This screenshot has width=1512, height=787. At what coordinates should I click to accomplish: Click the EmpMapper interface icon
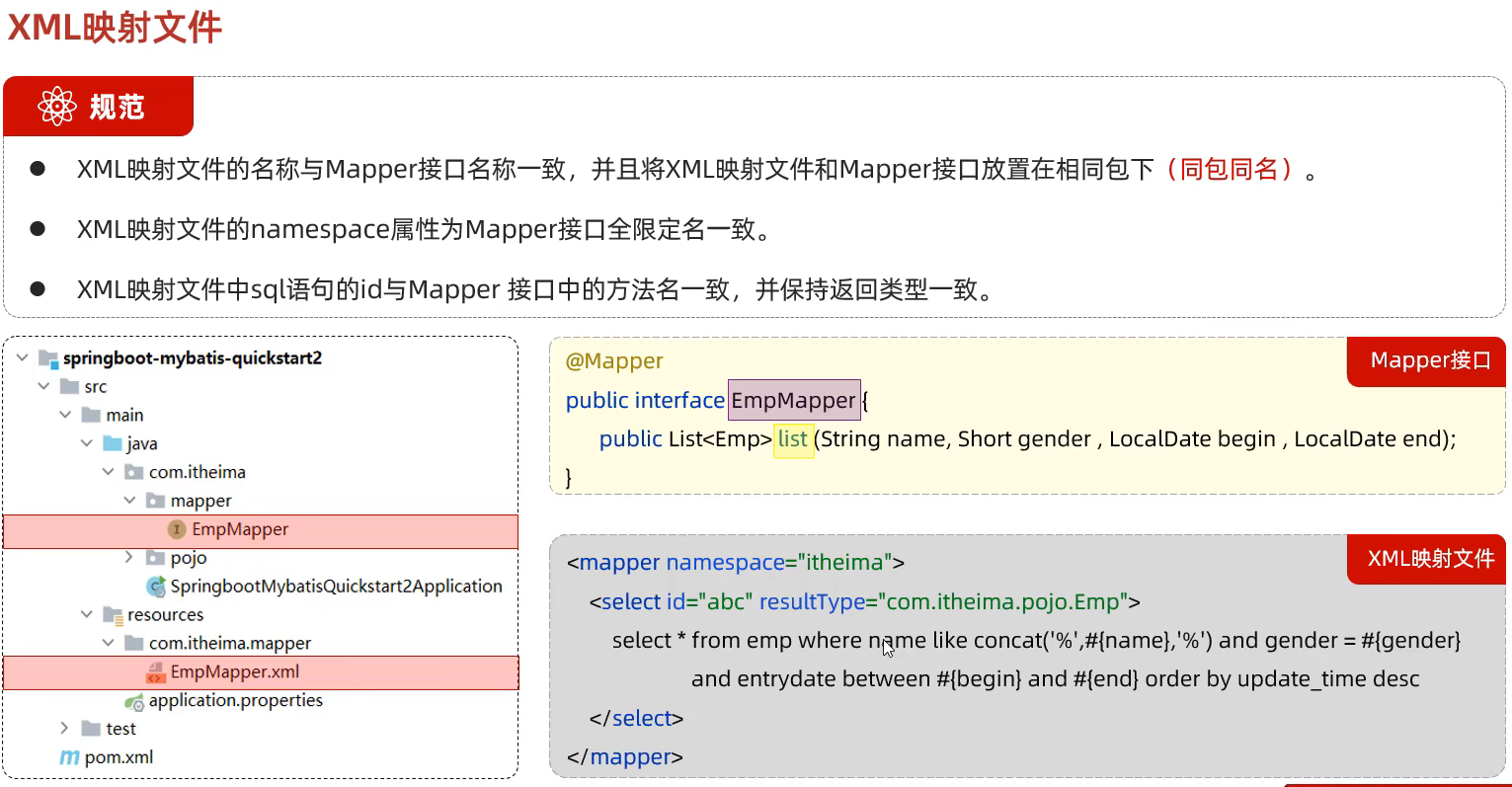point(177,530)
